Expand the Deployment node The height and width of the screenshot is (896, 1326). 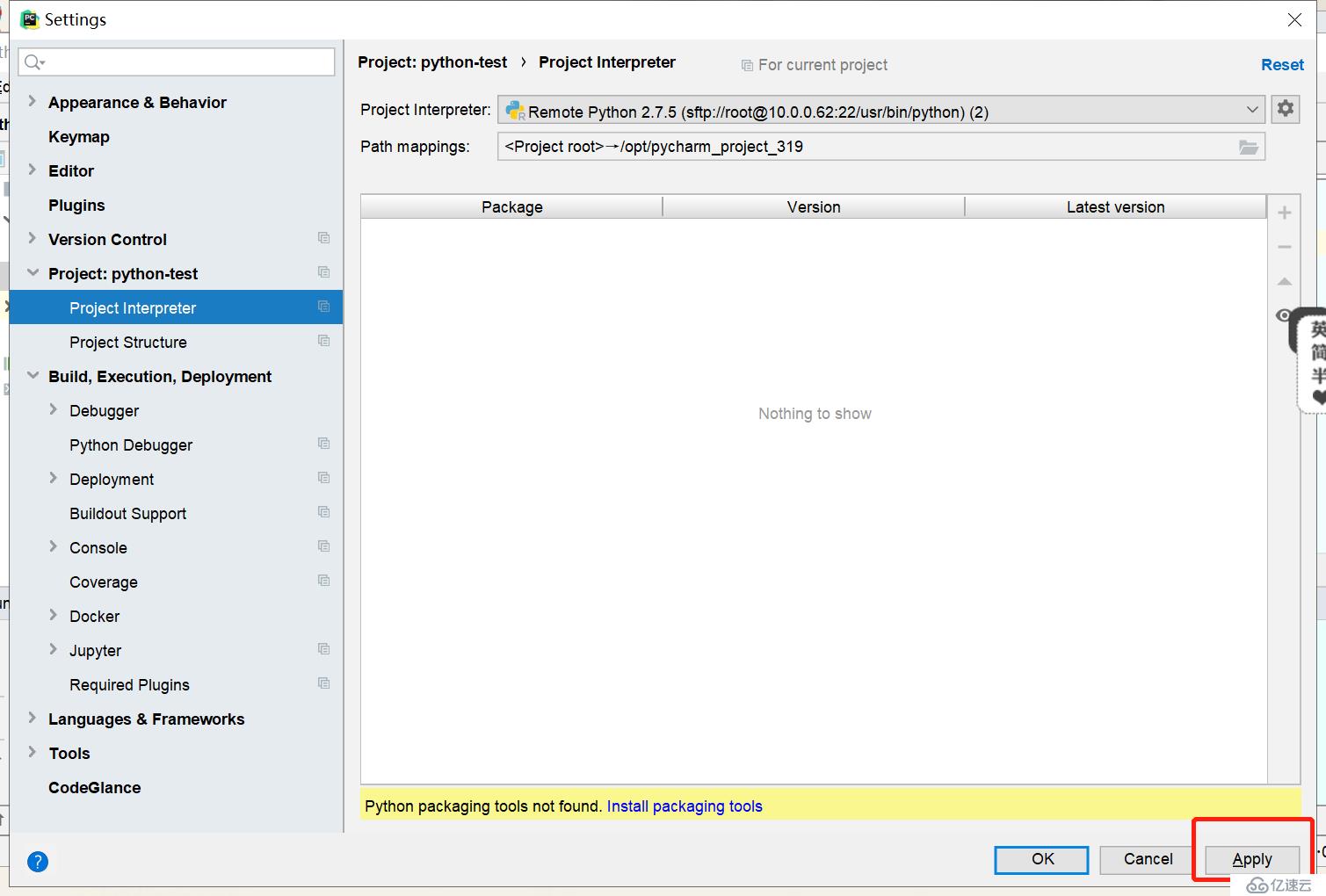(x=54, y=478)
